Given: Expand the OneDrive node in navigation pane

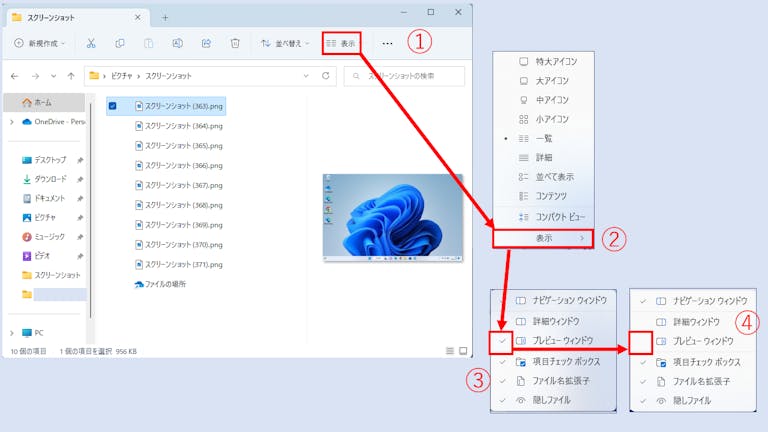Looking at the screenshot, I should 12,121.
